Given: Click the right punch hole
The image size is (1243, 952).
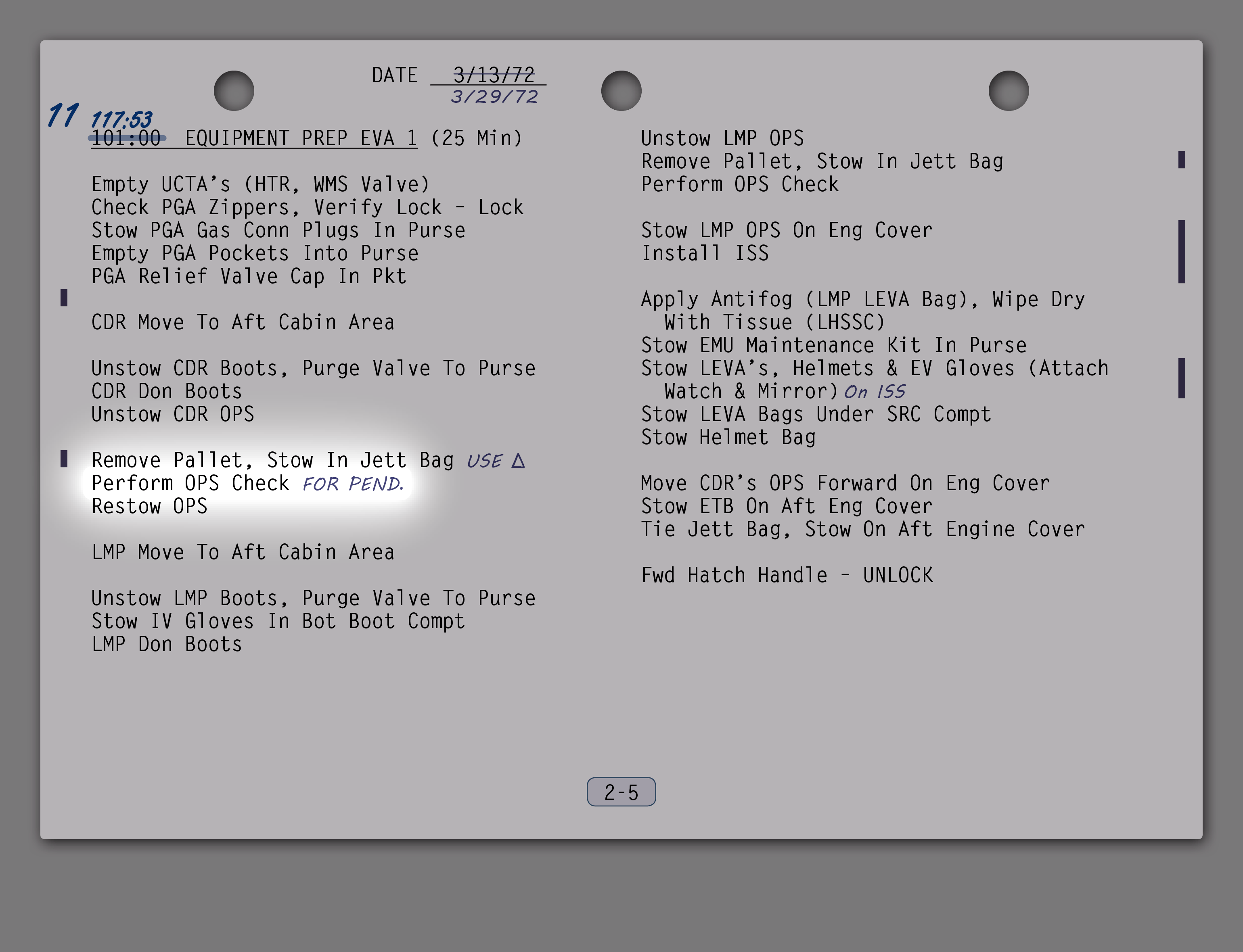Looking at the screenshot, I should pos(1009,91).
